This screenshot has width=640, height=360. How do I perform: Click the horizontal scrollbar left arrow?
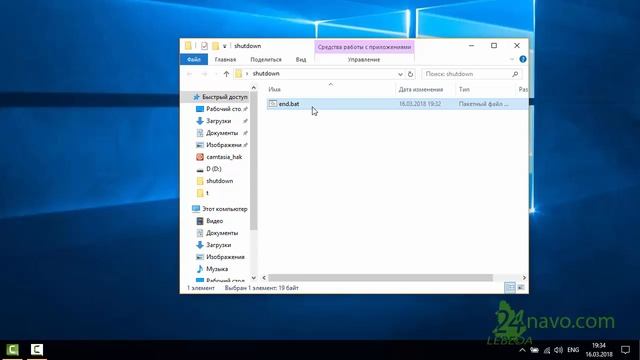[x=264, y=278]
